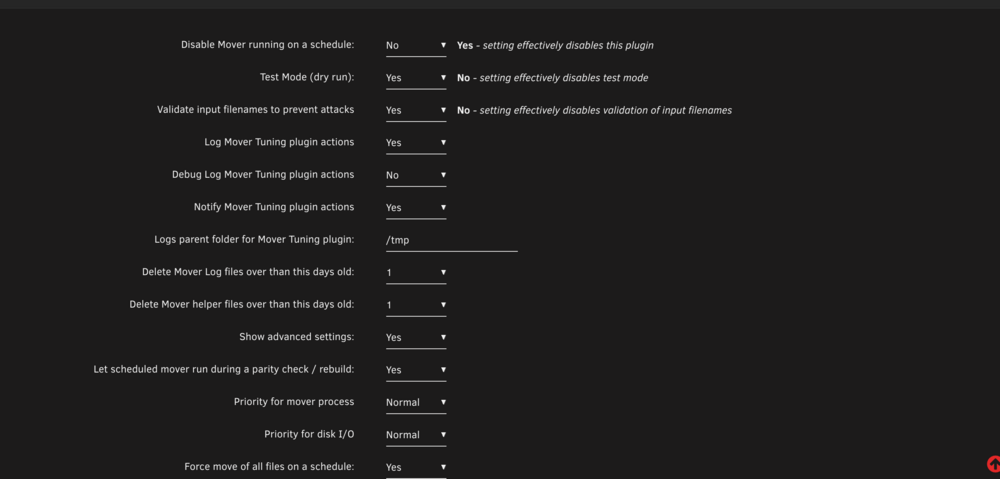The height and width of the screenshot is (479, 1000).
Task: Click the 'Notify Mover Tuning plugin actions' label
Action: click(274, 207)
